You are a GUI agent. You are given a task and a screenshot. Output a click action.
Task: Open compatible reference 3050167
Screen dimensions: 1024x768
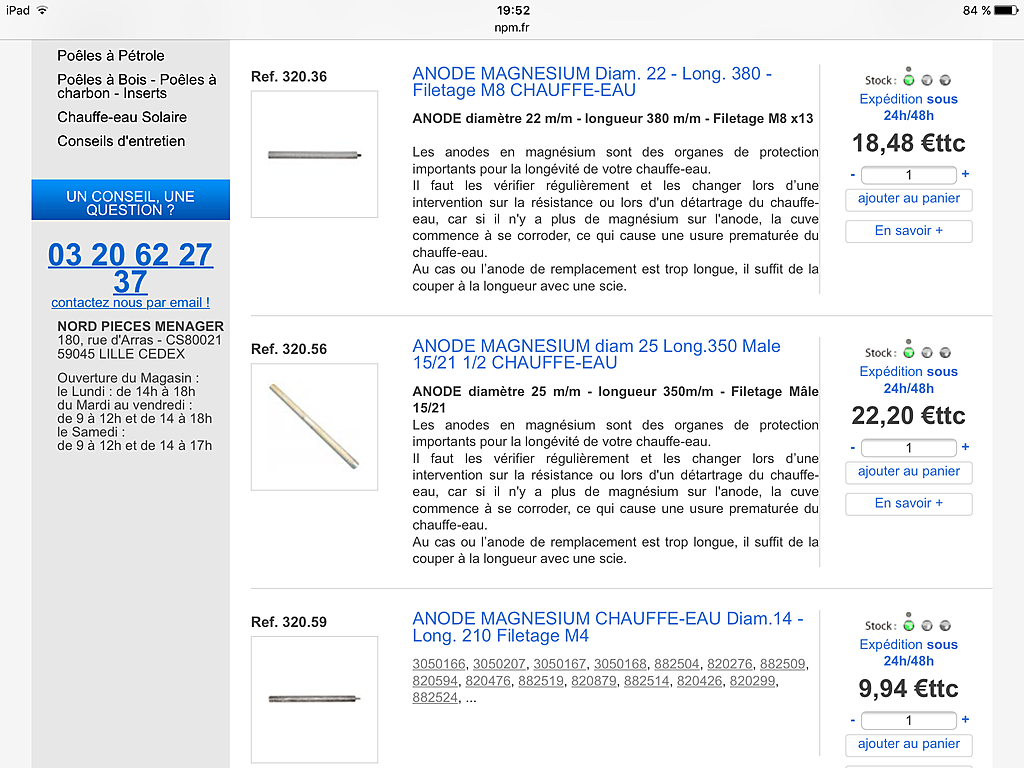(559, 664)
